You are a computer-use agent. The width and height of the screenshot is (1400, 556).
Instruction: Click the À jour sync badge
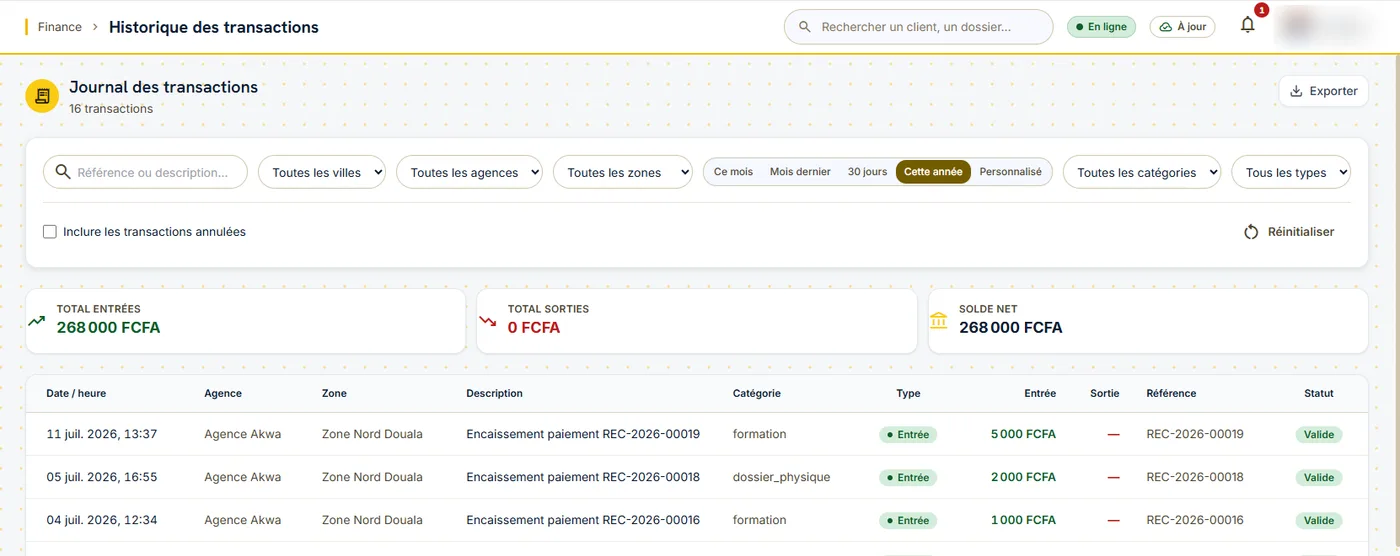1182,27
